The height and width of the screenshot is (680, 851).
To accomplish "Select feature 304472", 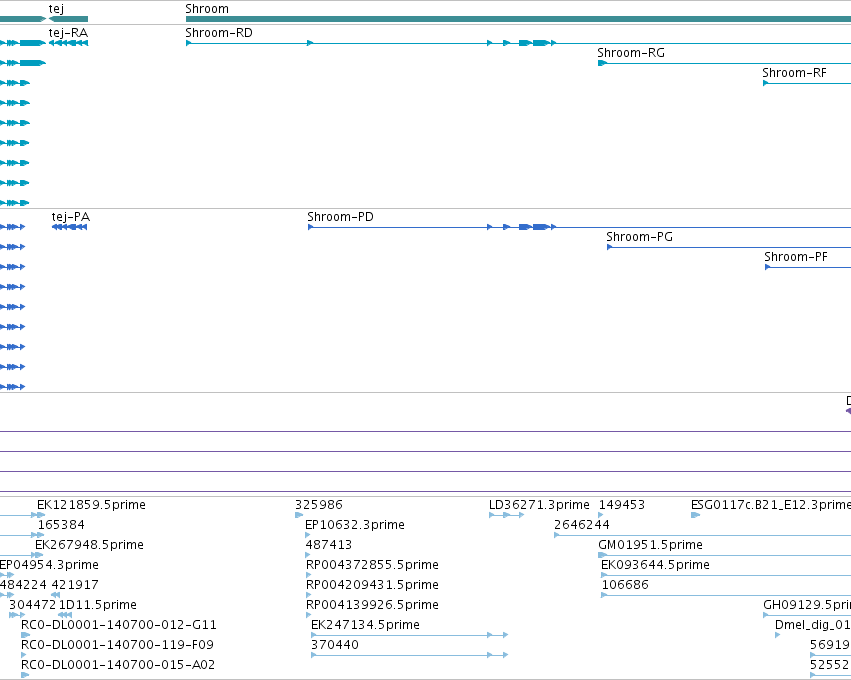I will [x=33, y=605].
